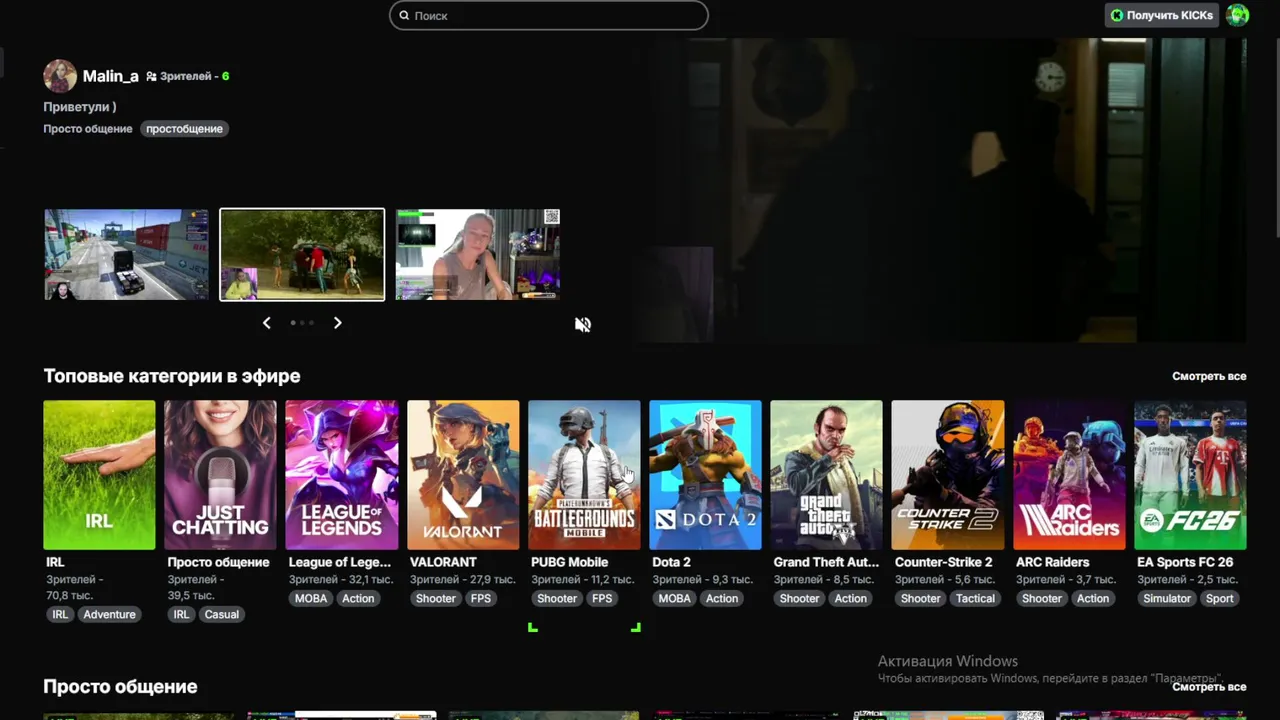This screenshot has height=720, width=1280.
Task: Open the Просто общение category link under the stream title
Action: 88,129
